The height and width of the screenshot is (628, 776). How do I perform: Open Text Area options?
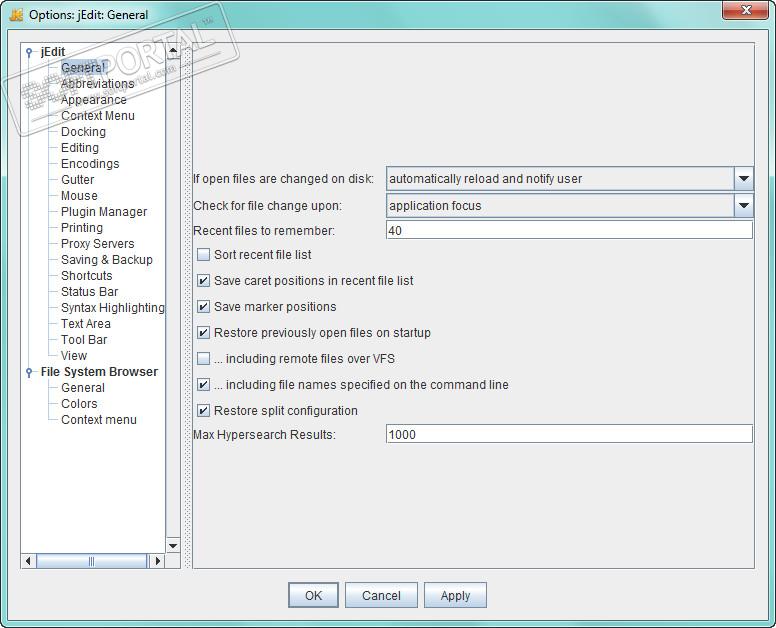click(x=86, y=324)
